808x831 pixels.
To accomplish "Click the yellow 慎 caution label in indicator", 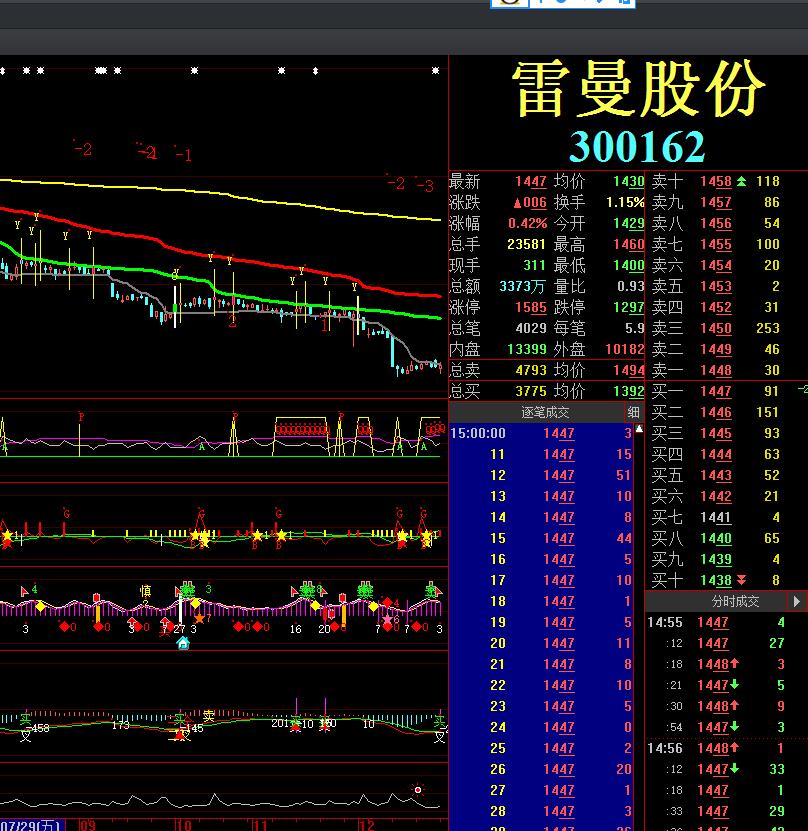I will click(x=145, y=590).
